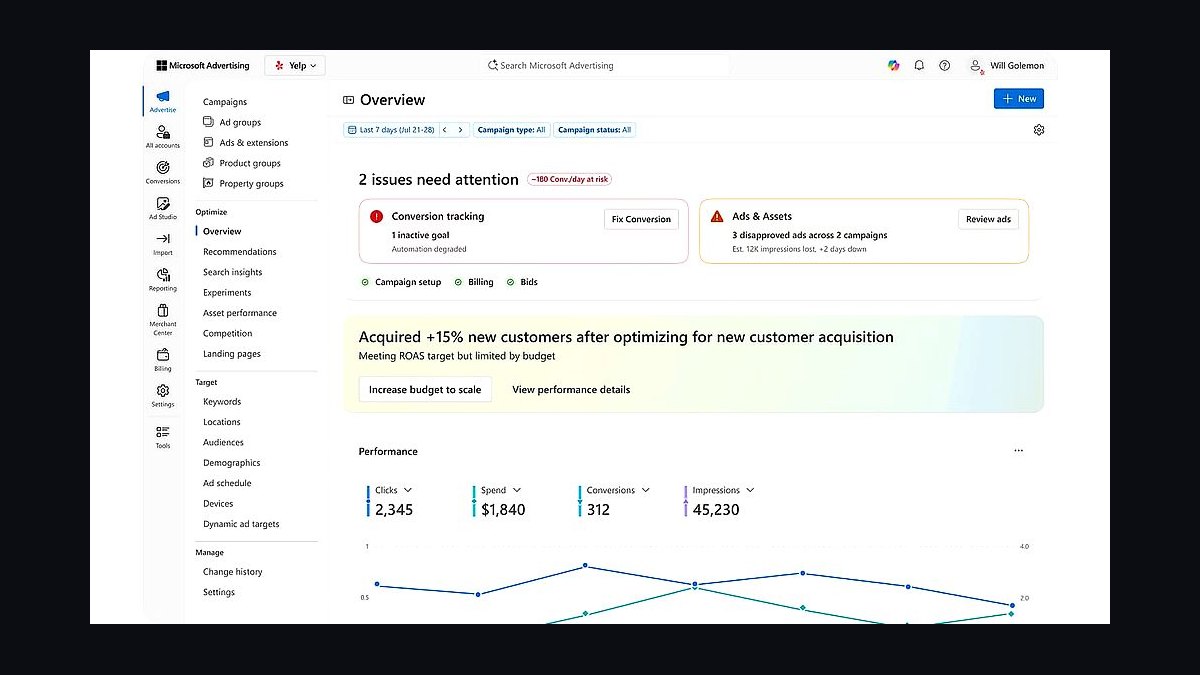Screen dimensions: 1200x675
Task: Open Asset performance nav item
Action: (x=240, y=313)
